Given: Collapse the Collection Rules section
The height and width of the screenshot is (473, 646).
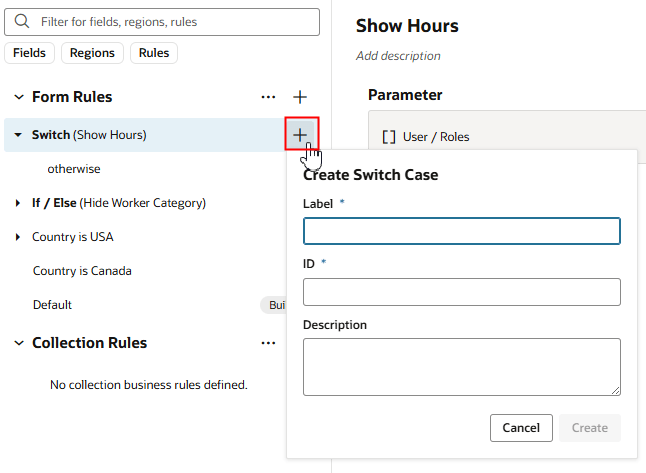Looking at the screenshot, I should 18,343.
